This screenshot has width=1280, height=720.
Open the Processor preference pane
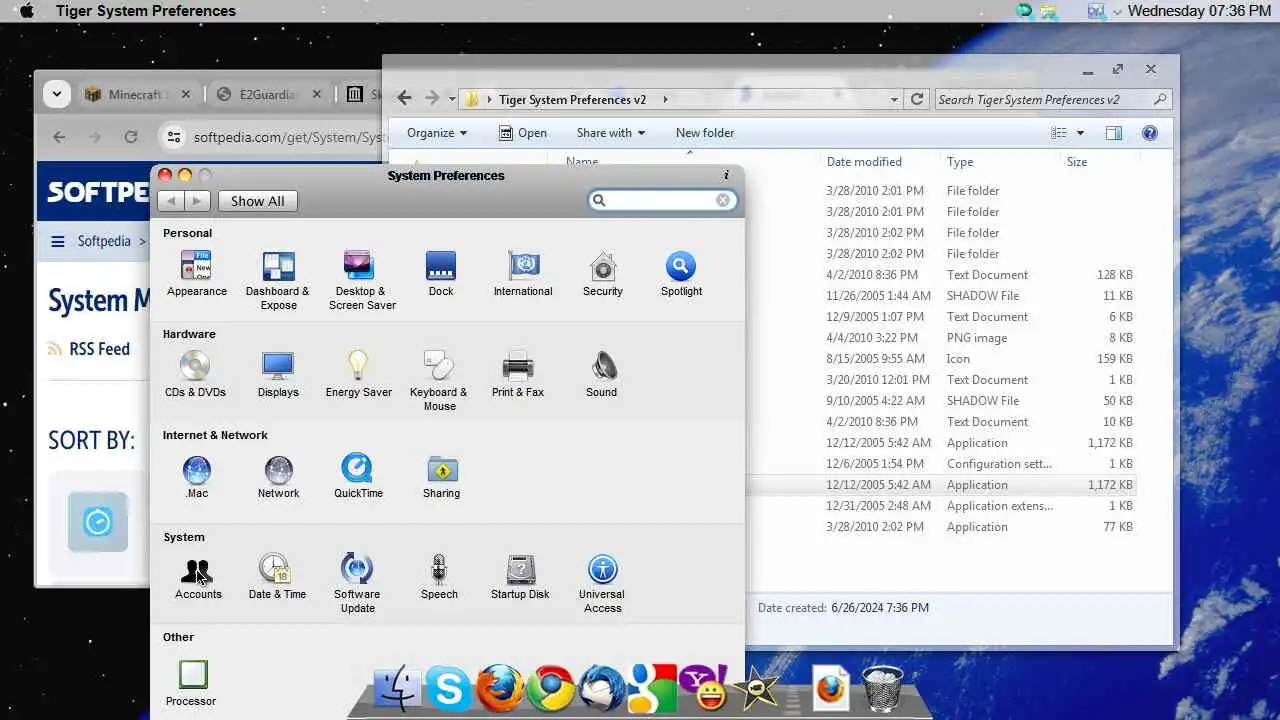tap(192, 683)
